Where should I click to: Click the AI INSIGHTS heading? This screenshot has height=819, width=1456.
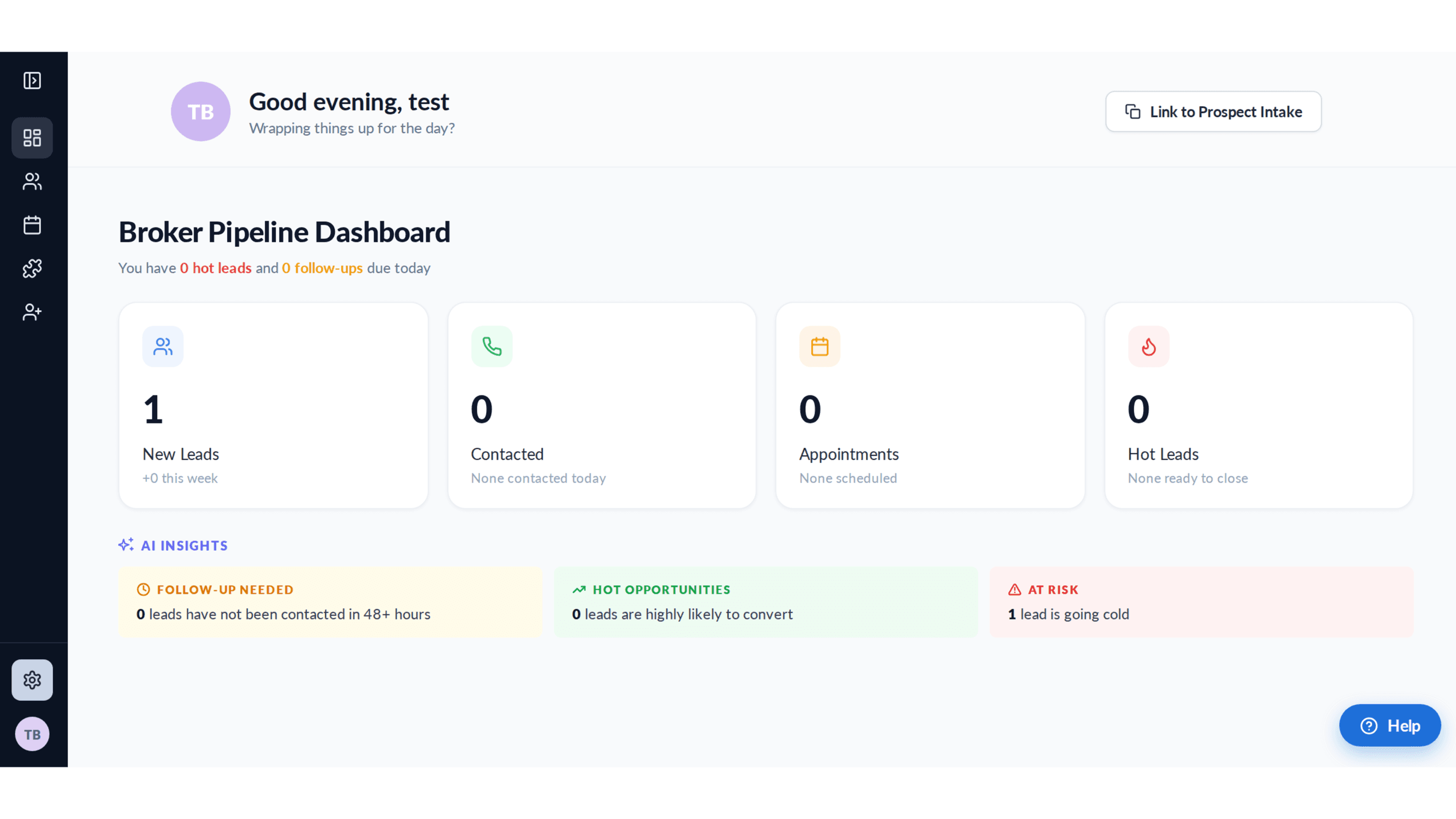(185, 545)
